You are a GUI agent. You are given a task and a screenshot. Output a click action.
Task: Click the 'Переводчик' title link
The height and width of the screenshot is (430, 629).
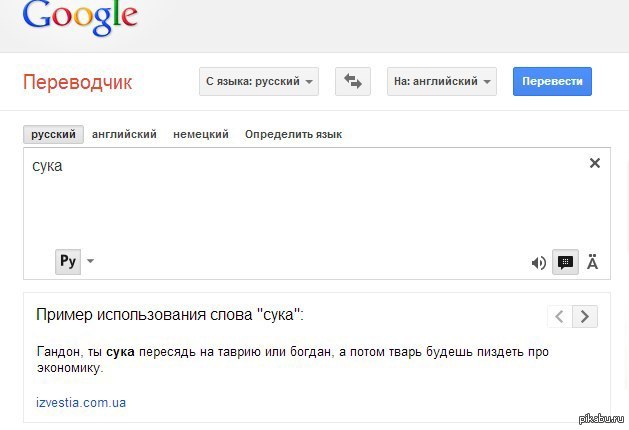[x=77, y=81]
